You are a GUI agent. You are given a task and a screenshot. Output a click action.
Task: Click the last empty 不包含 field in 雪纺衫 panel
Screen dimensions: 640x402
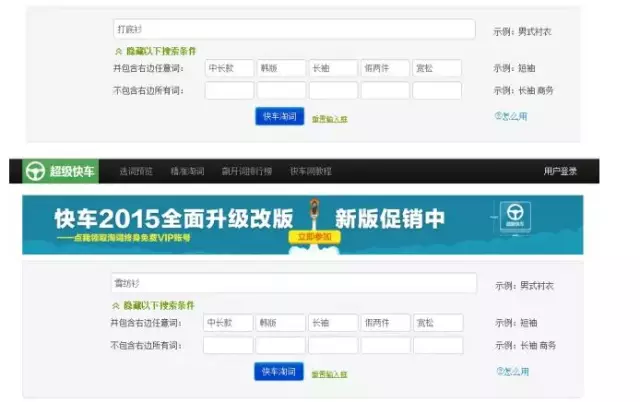coord(438,345)
